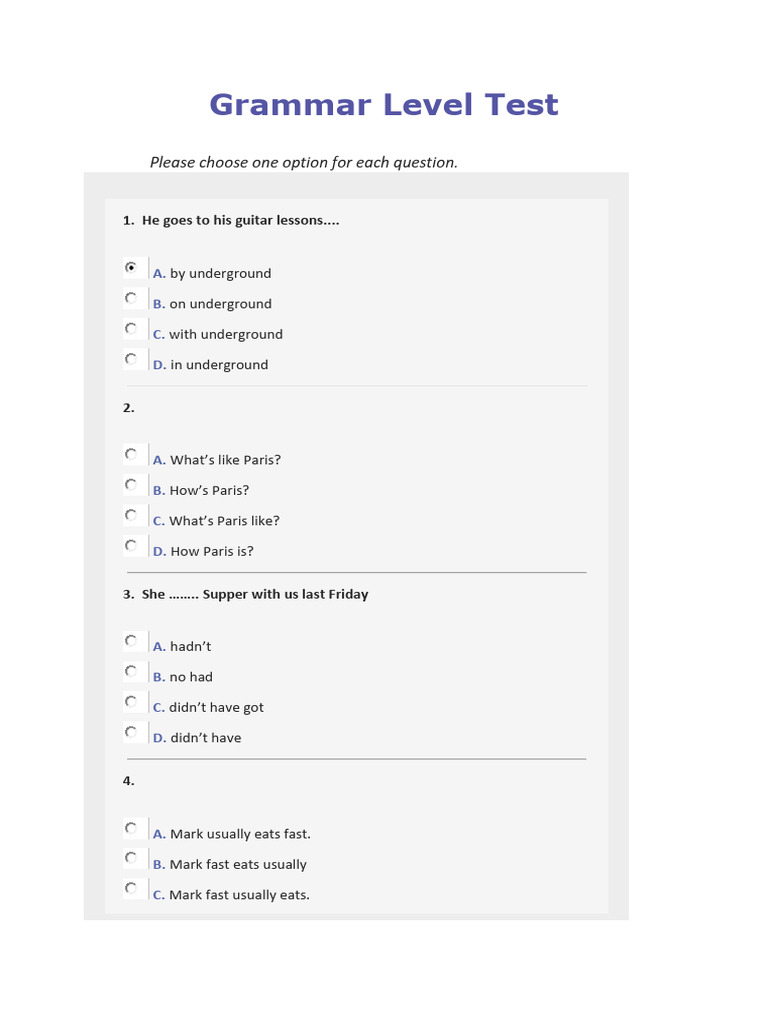Click the 'Grammar Level Test' title
The image size is (768, 1024).
click(383, 105)
